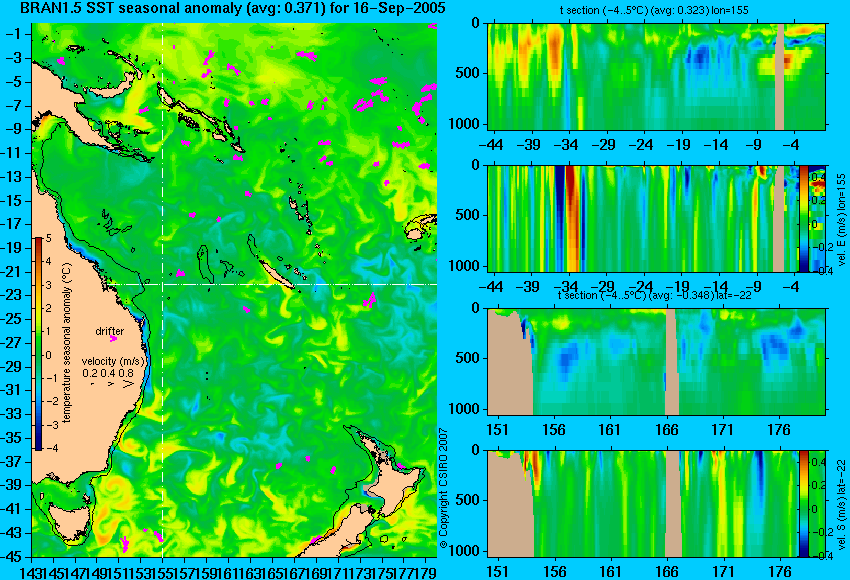This screenshot has width=850, height=580.
Task: Click the 'vel. E (m/s) lon=155' vertical label
Action: coord(841,219)
